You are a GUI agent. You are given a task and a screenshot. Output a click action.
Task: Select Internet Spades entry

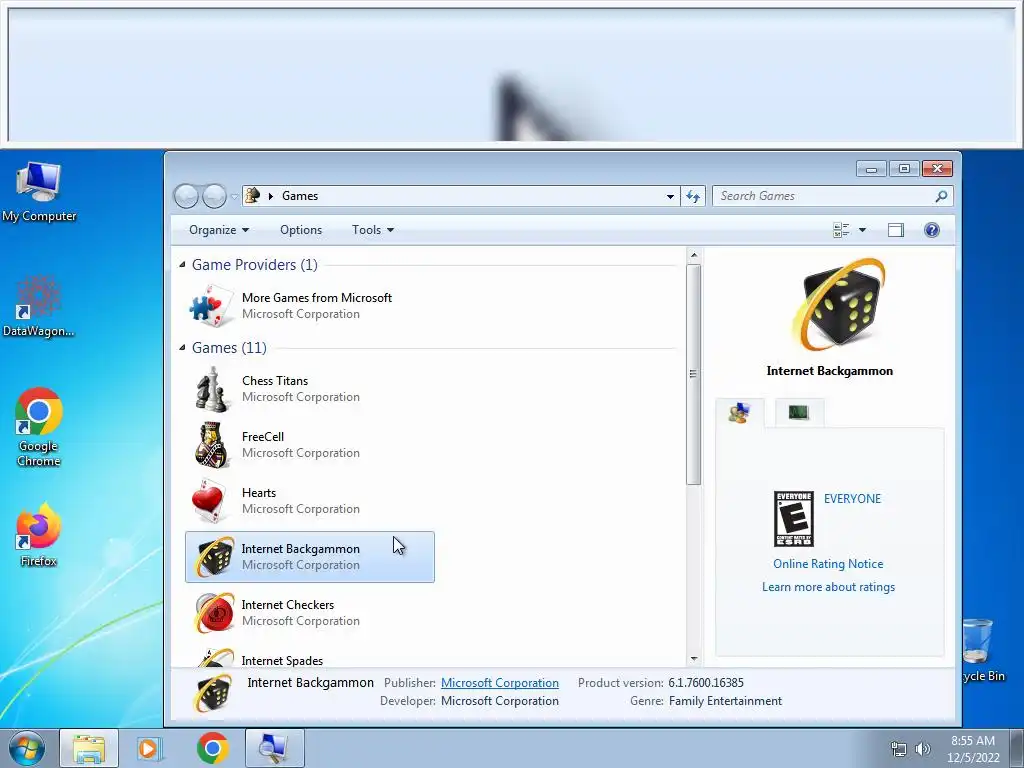(x=310, y=658)
